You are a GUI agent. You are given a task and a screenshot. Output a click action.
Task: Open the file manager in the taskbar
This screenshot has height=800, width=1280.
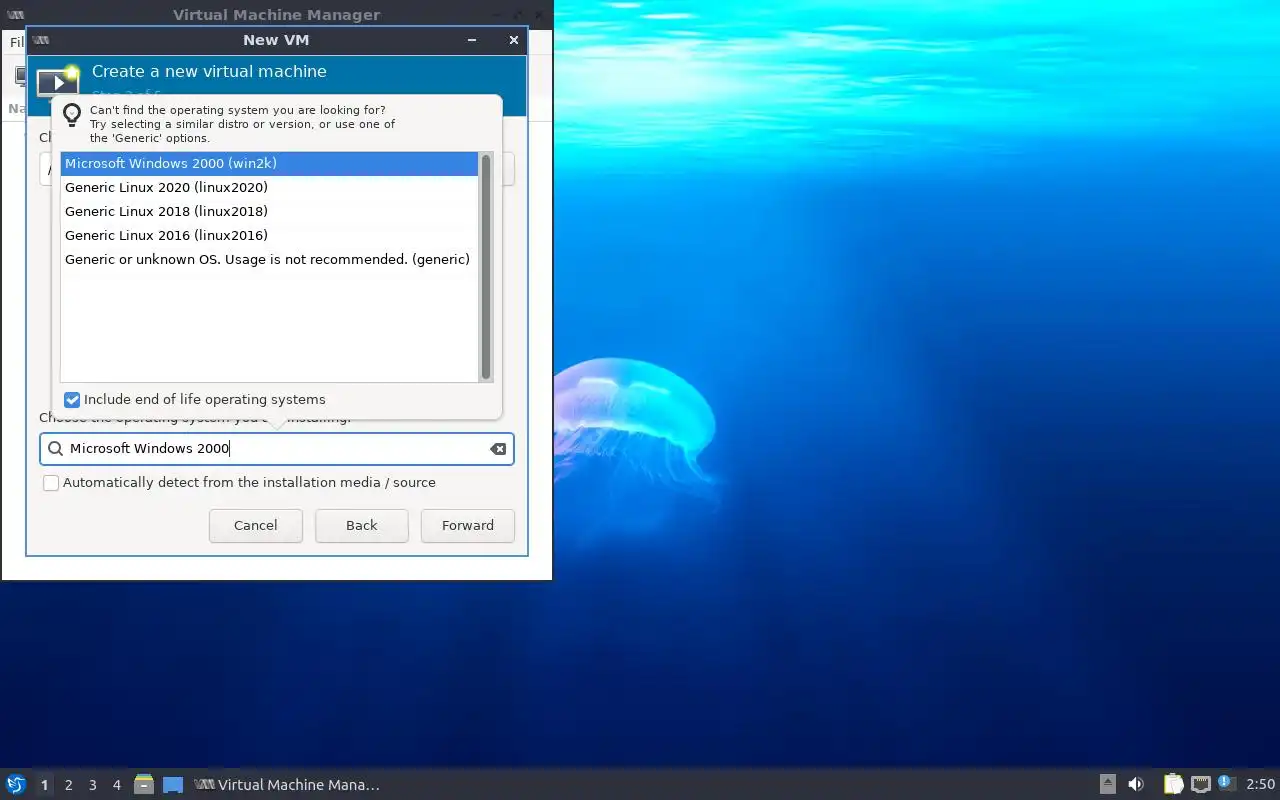tap(144, 785)
